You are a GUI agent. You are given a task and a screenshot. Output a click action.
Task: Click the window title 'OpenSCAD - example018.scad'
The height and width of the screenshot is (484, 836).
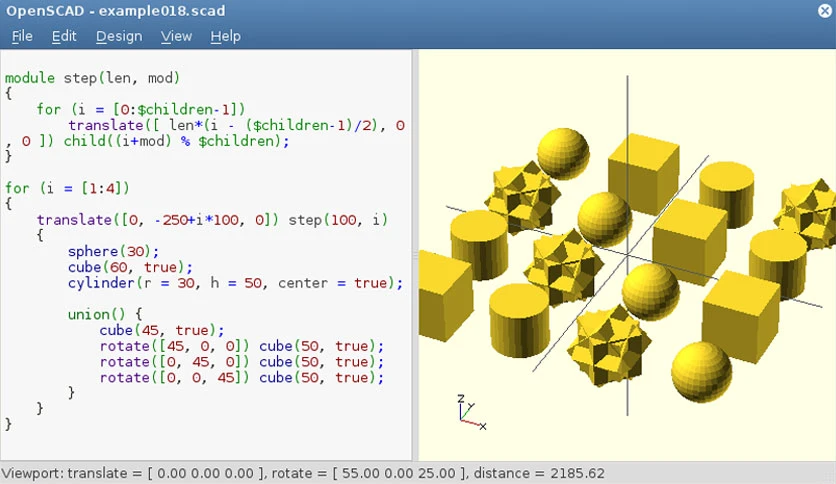tap(116, 11)
